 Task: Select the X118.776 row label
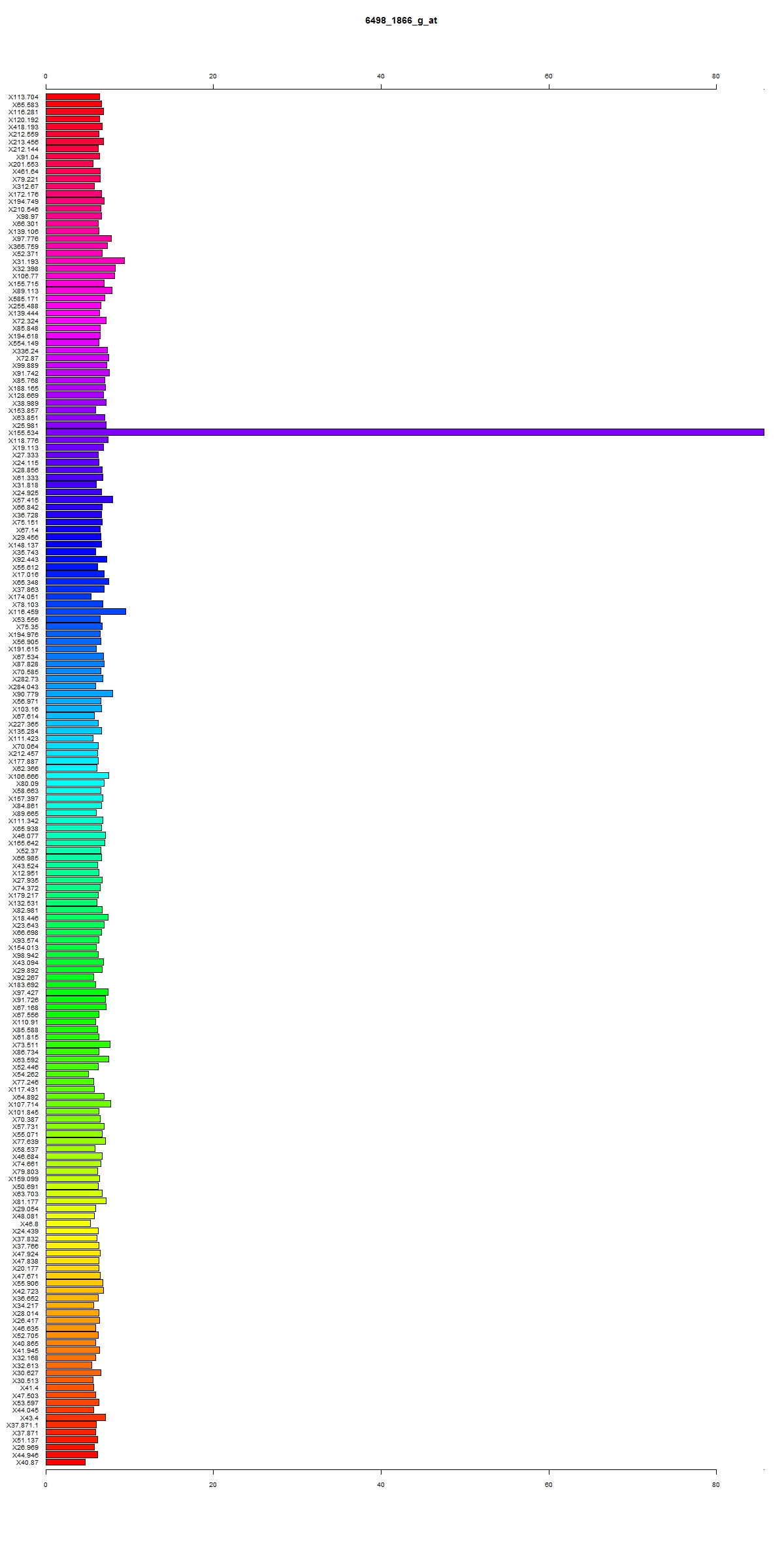[x=24, y=440]
